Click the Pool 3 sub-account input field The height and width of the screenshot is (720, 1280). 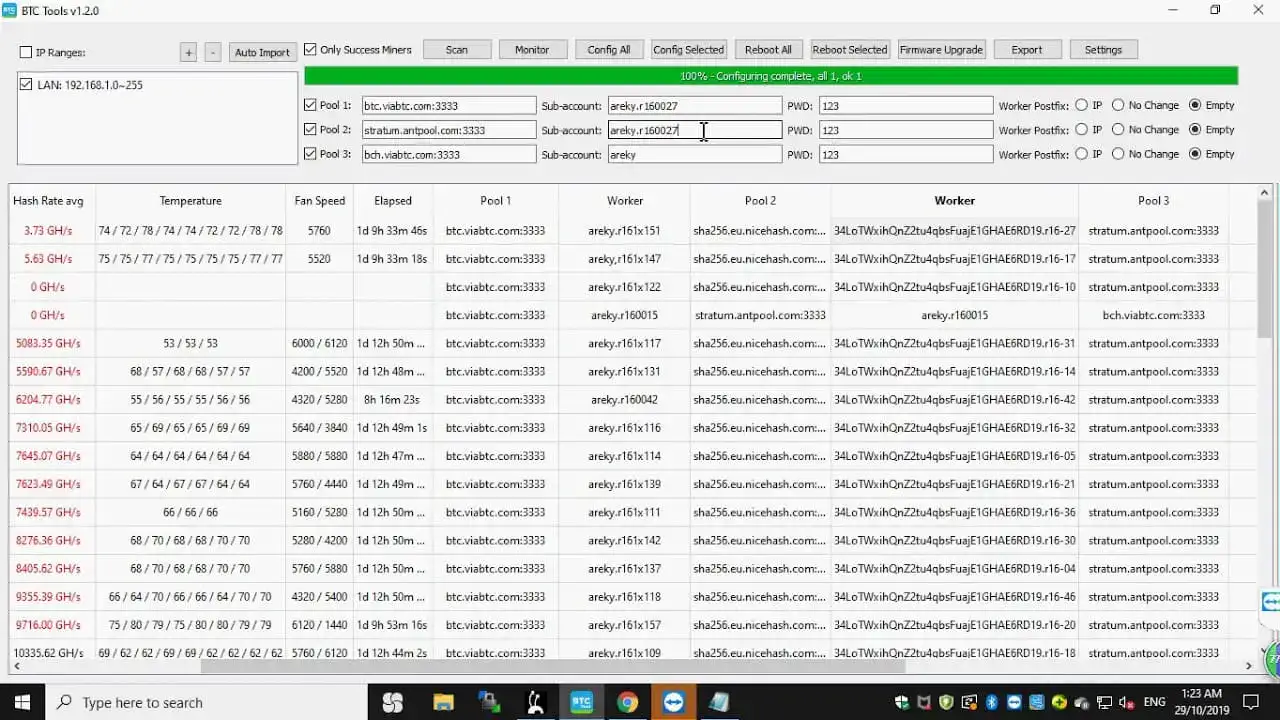(x=694, y=154)
